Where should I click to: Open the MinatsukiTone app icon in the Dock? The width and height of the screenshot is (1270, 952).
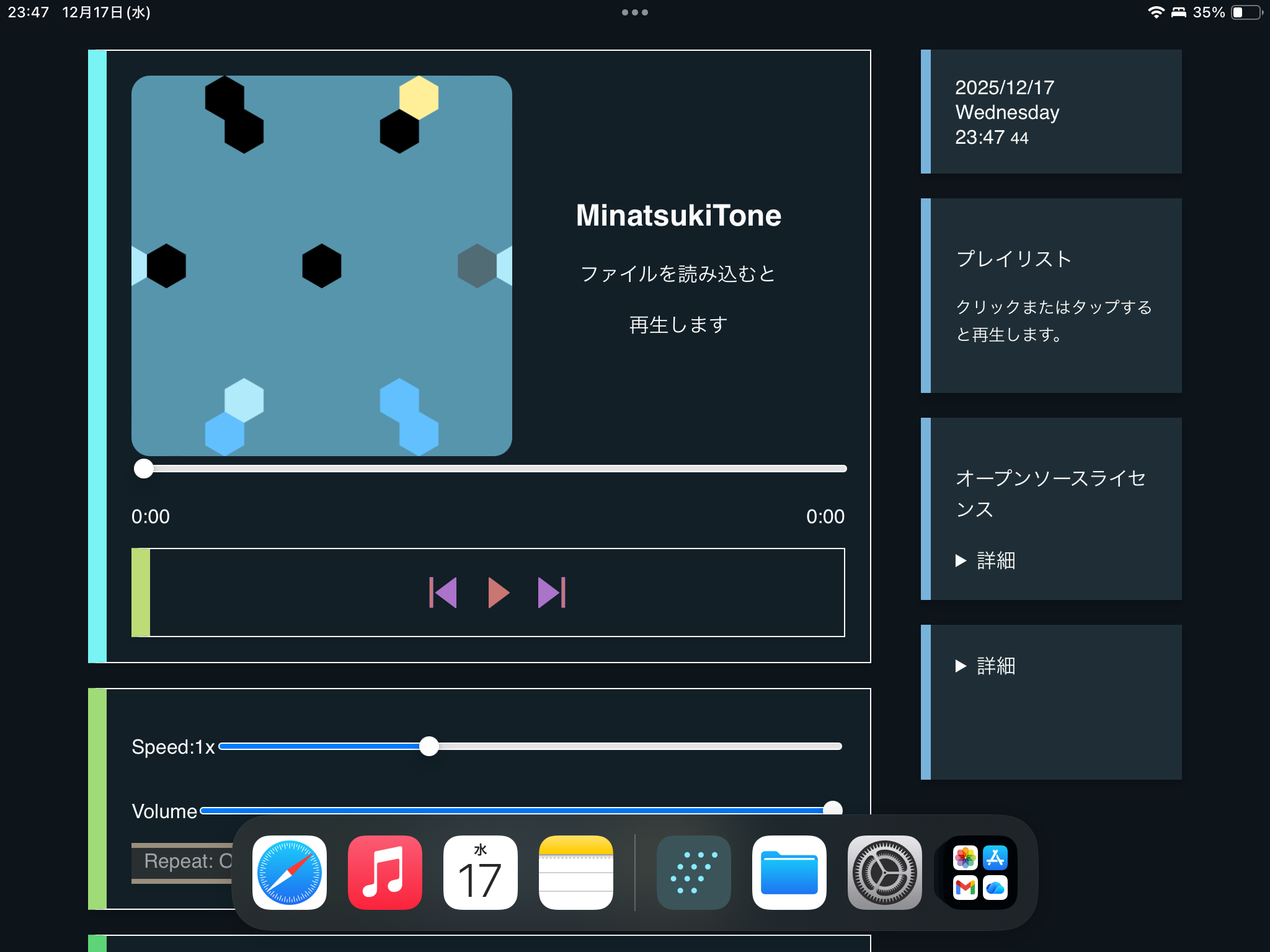(x=693, y=873)
